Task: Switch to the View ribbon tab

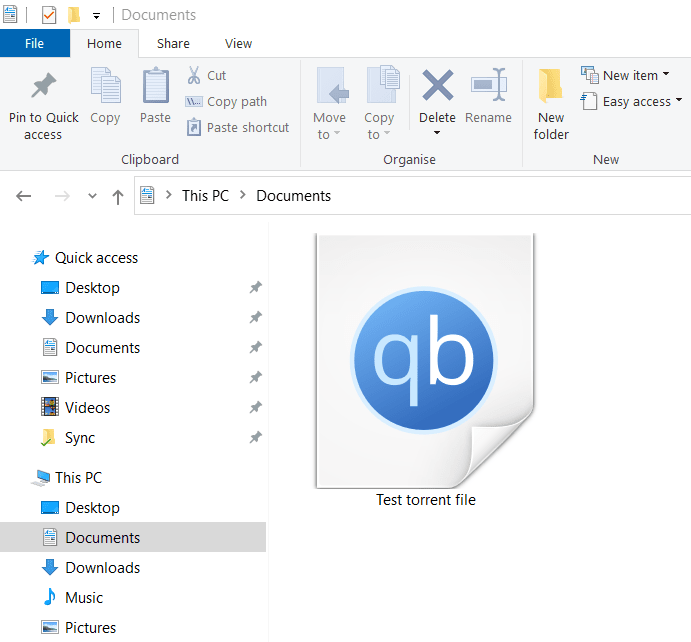Action: point(238,43)
